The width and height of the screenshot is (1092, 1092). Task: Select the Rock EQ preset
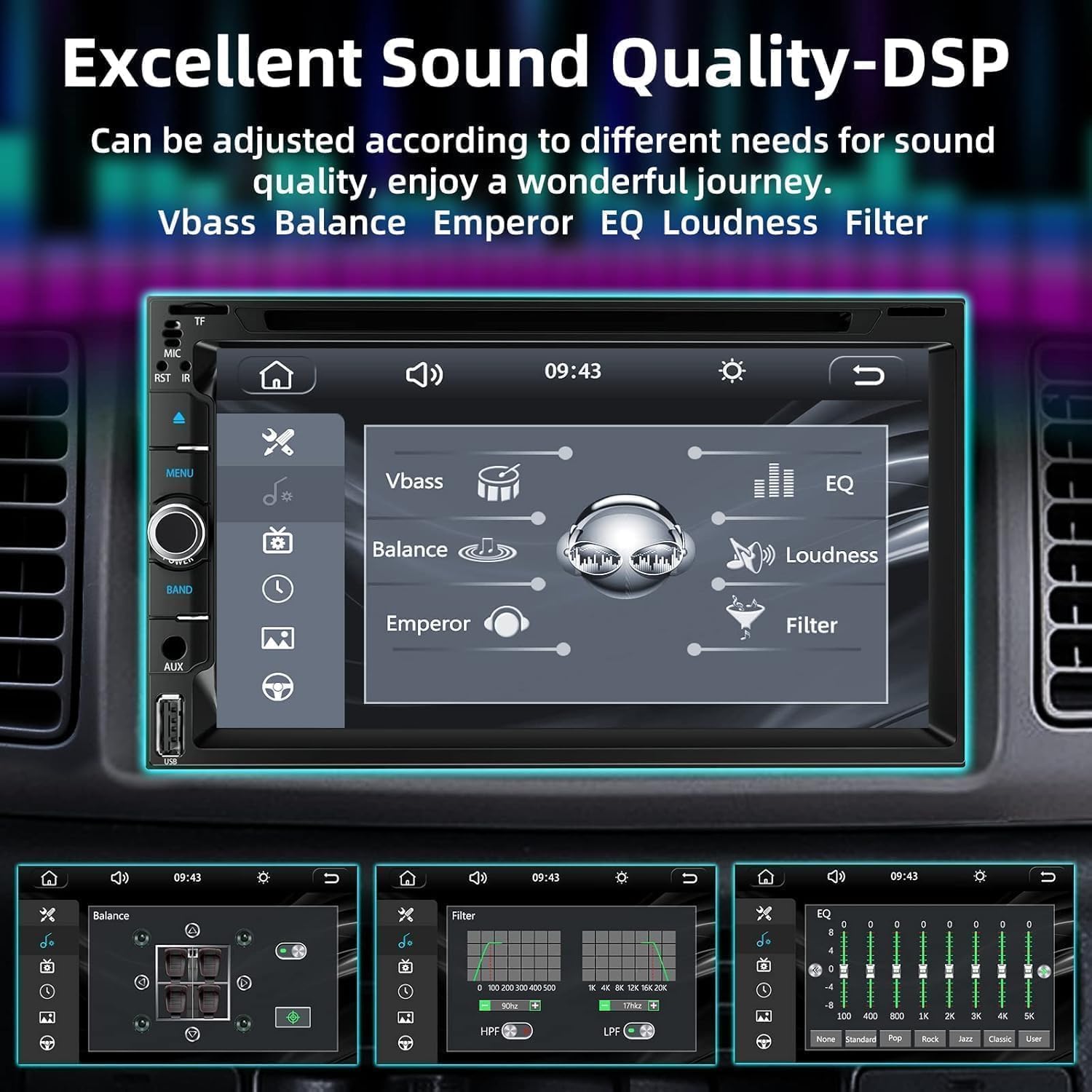[930, 1039]
